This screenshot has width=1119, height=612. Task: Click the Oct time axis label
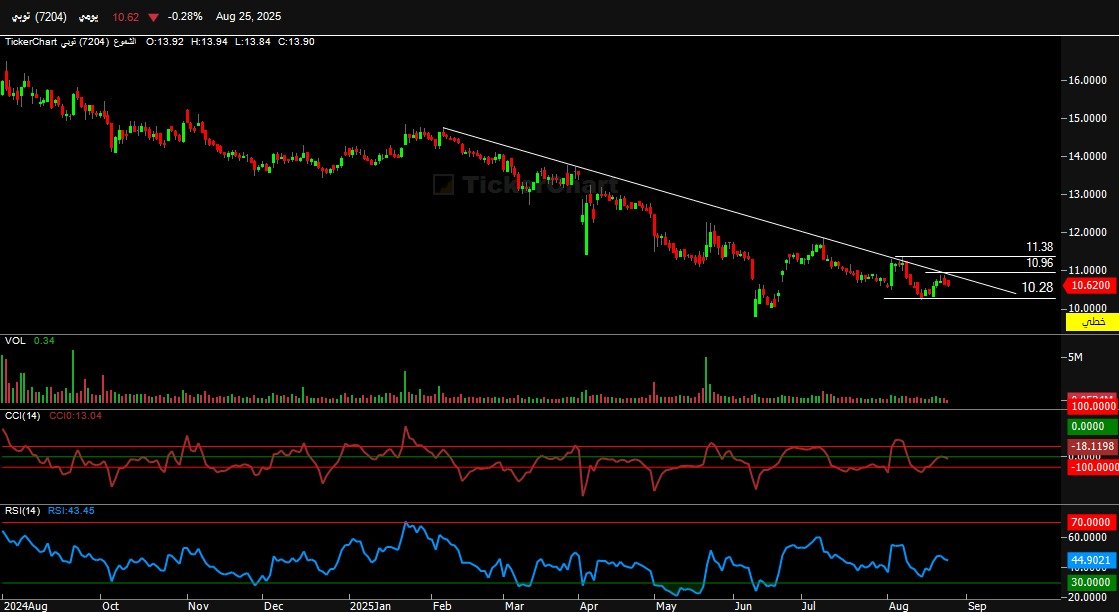point(111,606)
